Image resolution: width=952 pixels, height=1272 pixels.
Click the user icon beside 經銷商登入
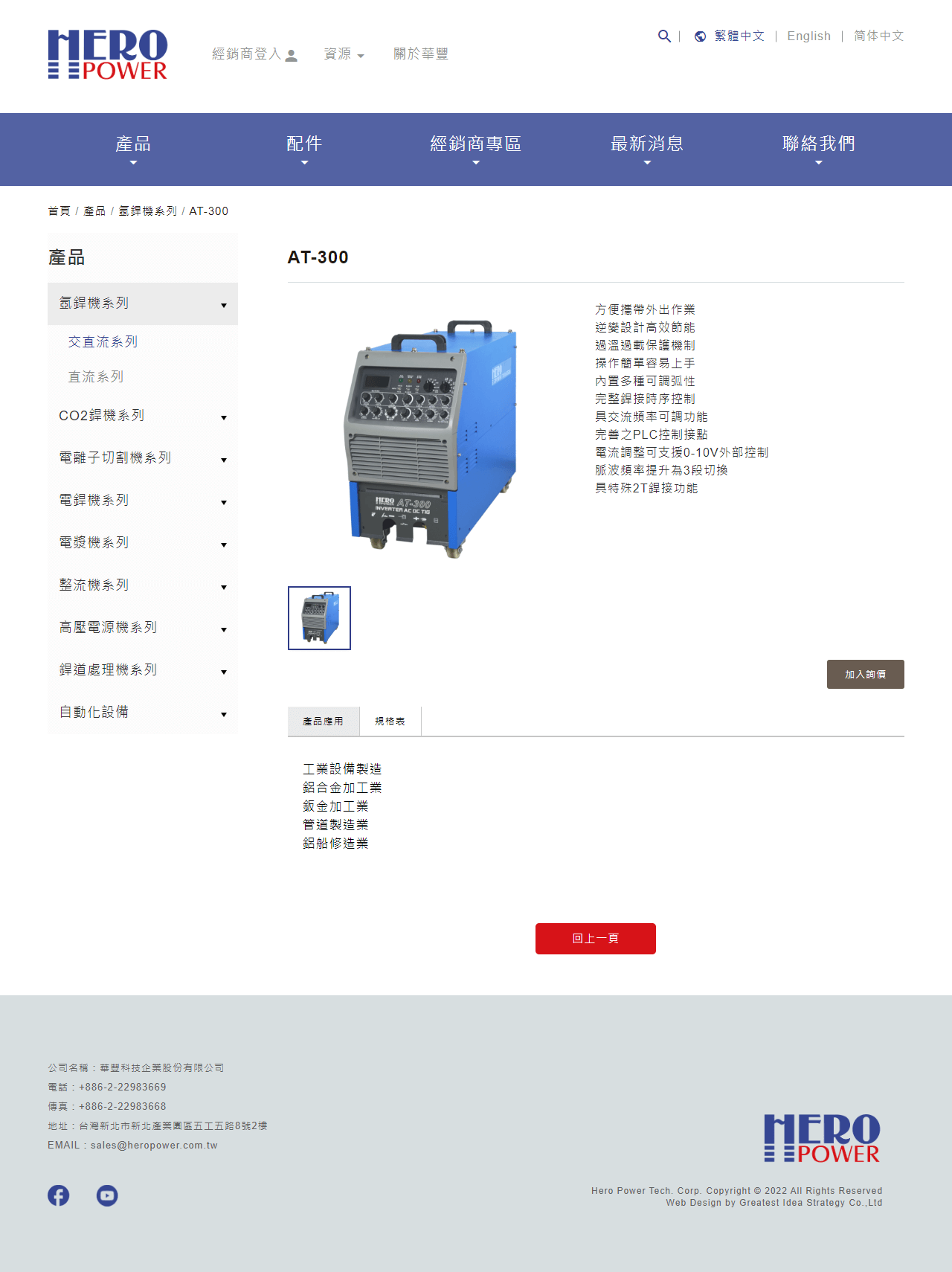[292, 55]
